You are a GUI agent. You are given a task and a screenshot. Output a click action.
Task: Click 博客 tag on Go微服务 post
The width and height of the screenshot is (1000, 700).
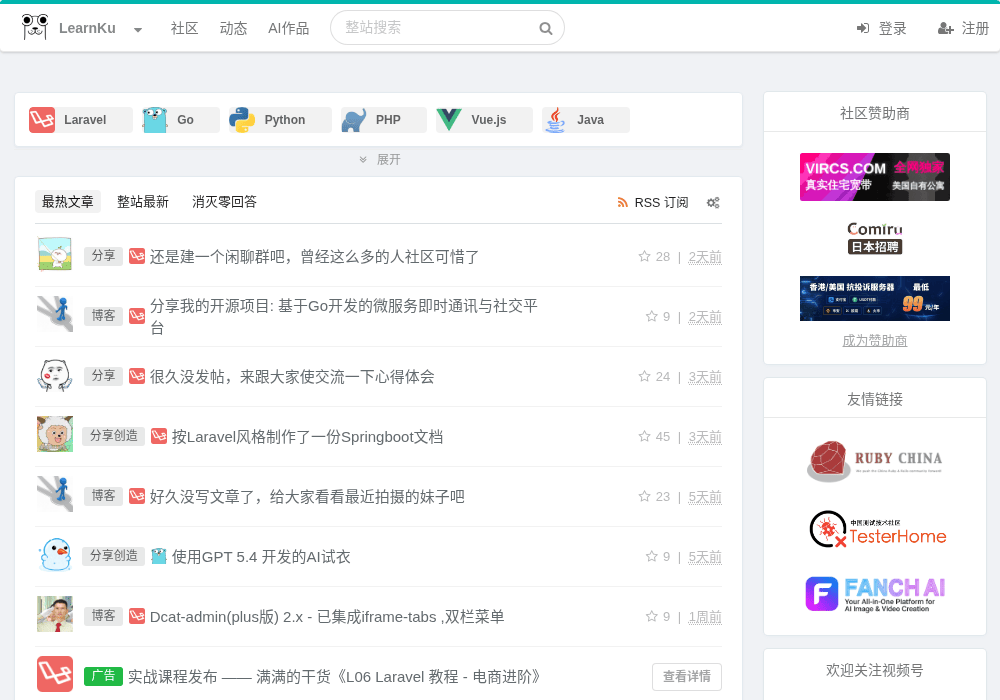tap(103, 316)
